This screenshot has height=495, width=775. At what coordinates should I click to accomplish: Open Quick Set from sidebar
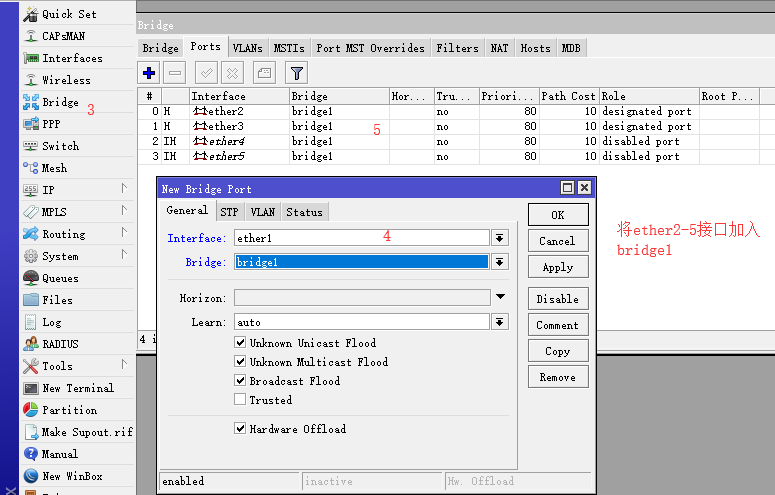click(x=68, y=14)
